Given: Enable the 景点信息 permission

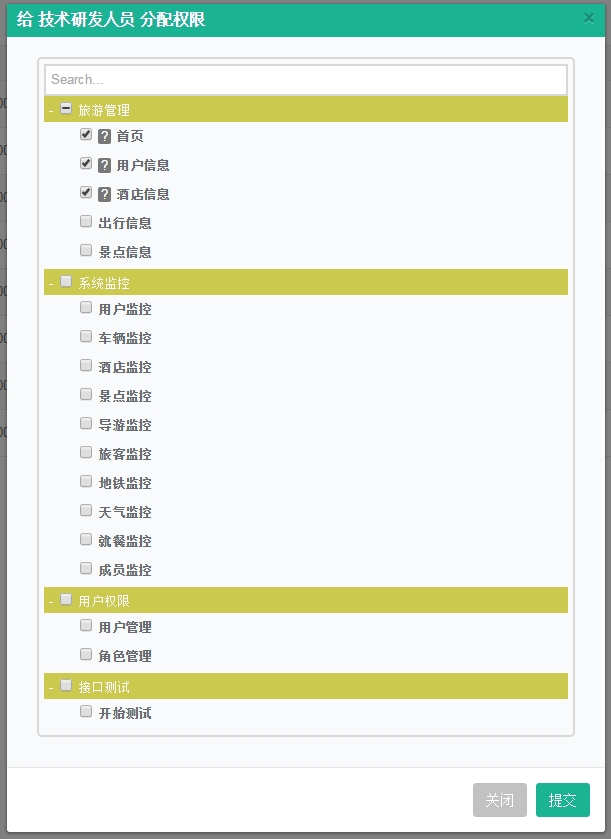Looking at the screenshot, I should (86, 250).
